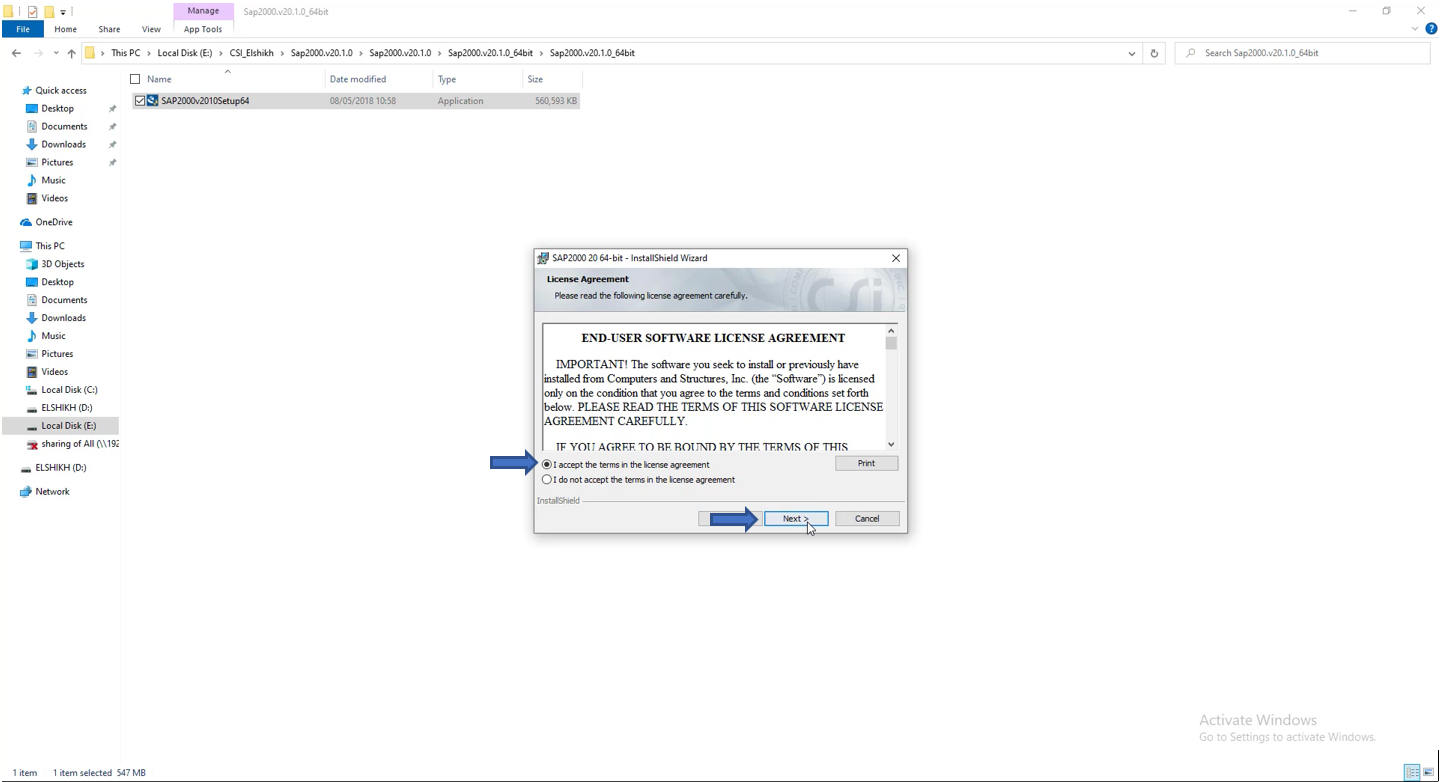Screen dimensions: 1441x782
Task: Refresh the current folder view
Action: (1154, 53)
